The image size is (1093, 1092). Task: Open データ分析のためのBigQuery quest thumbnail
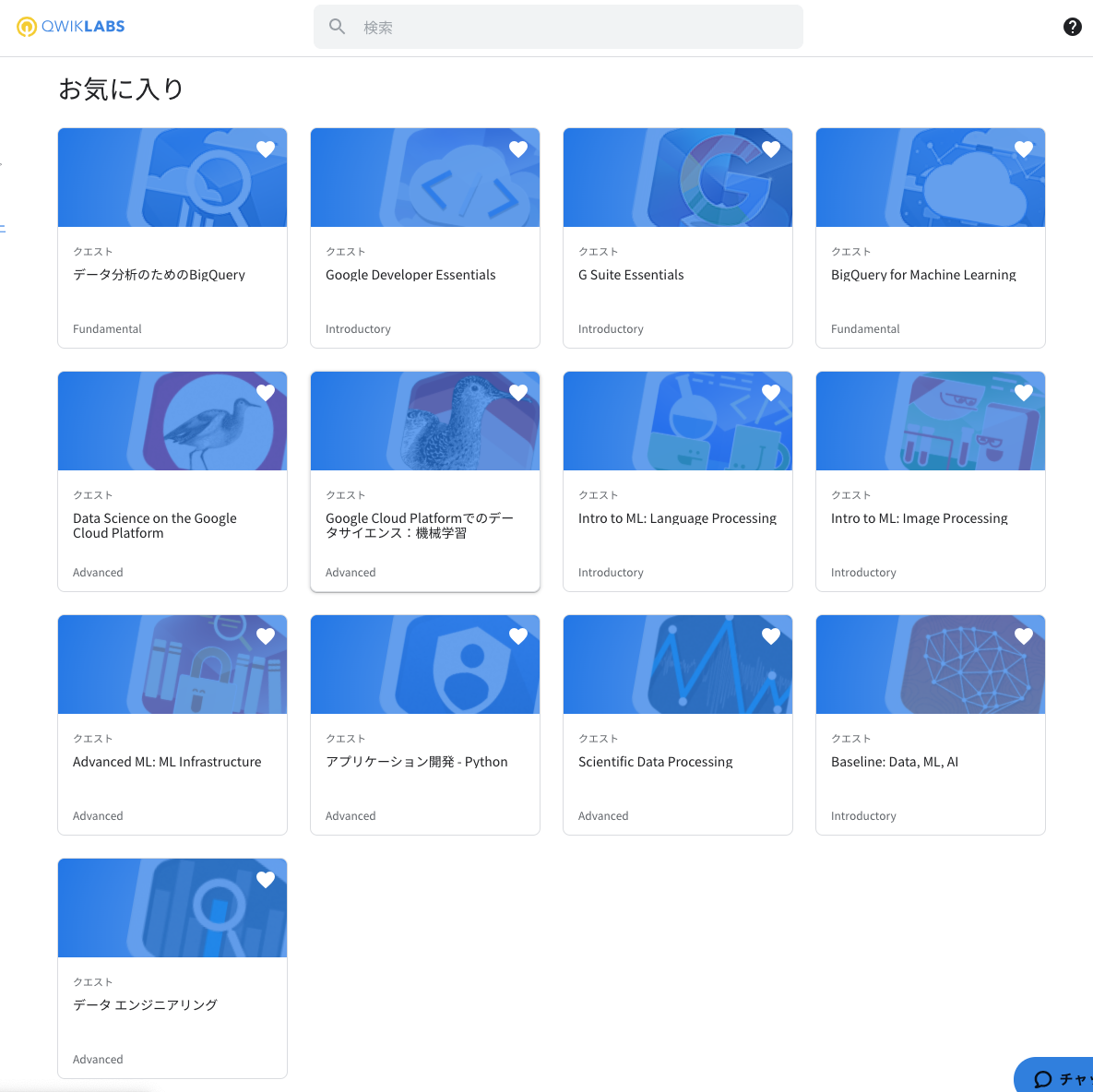click(x=172, y=178)
